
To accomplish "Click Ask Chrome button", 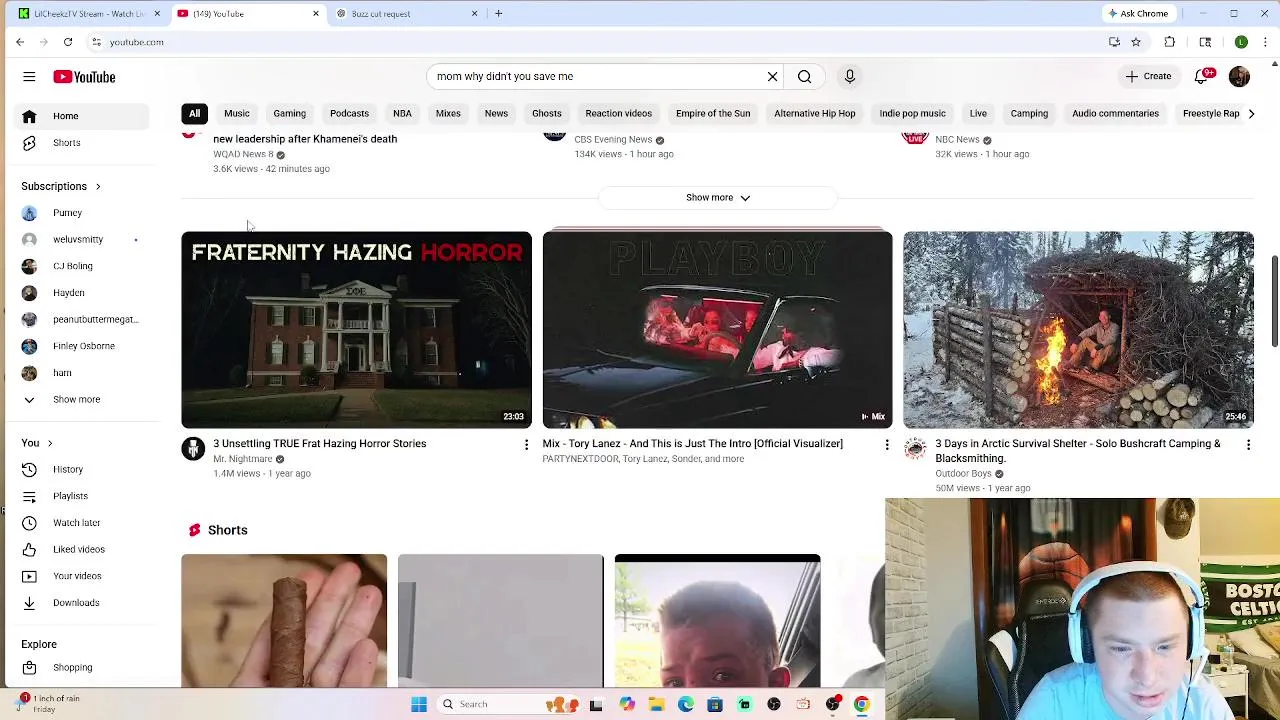I will 1138,14.
